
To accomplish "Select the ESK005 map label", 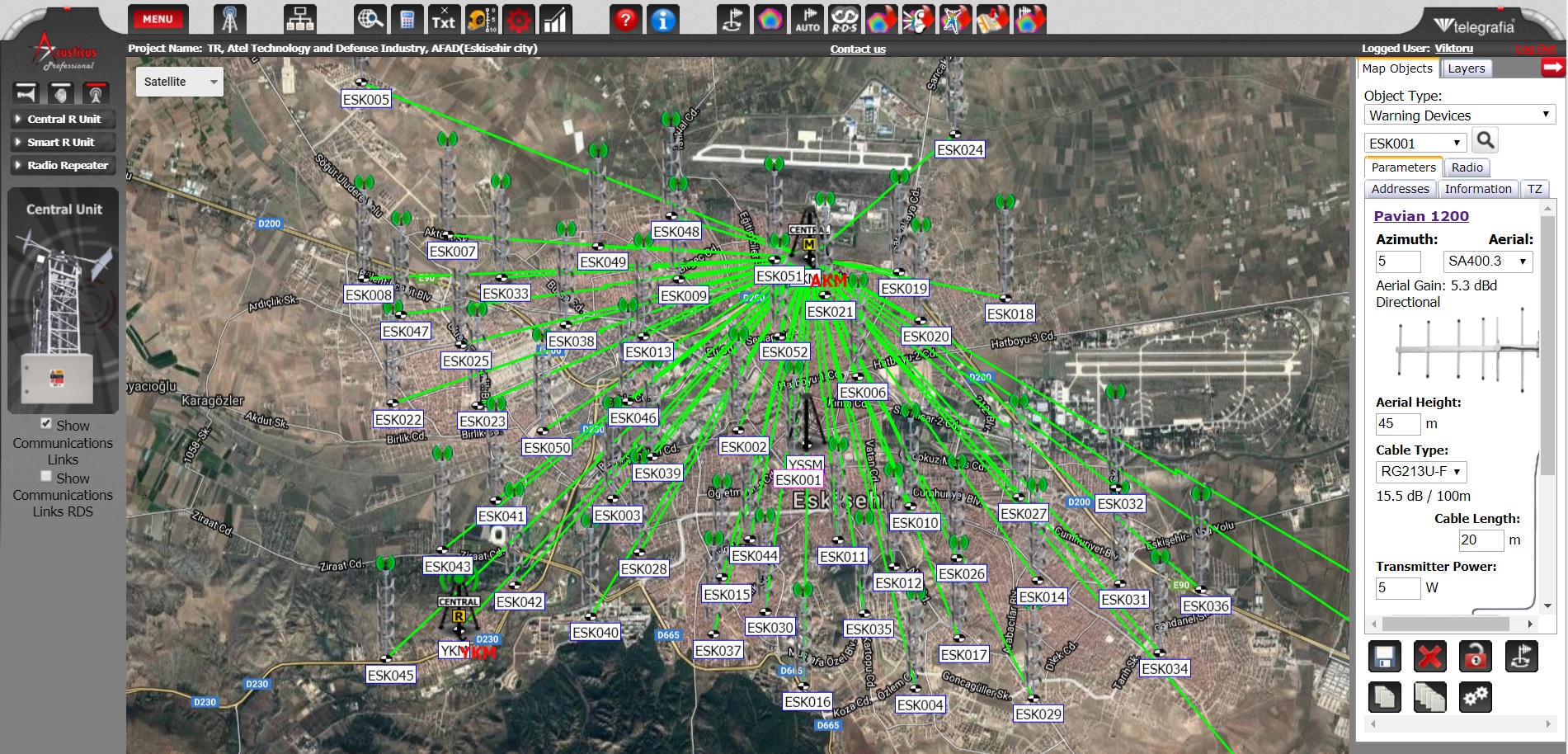I will tap(365, 100).
